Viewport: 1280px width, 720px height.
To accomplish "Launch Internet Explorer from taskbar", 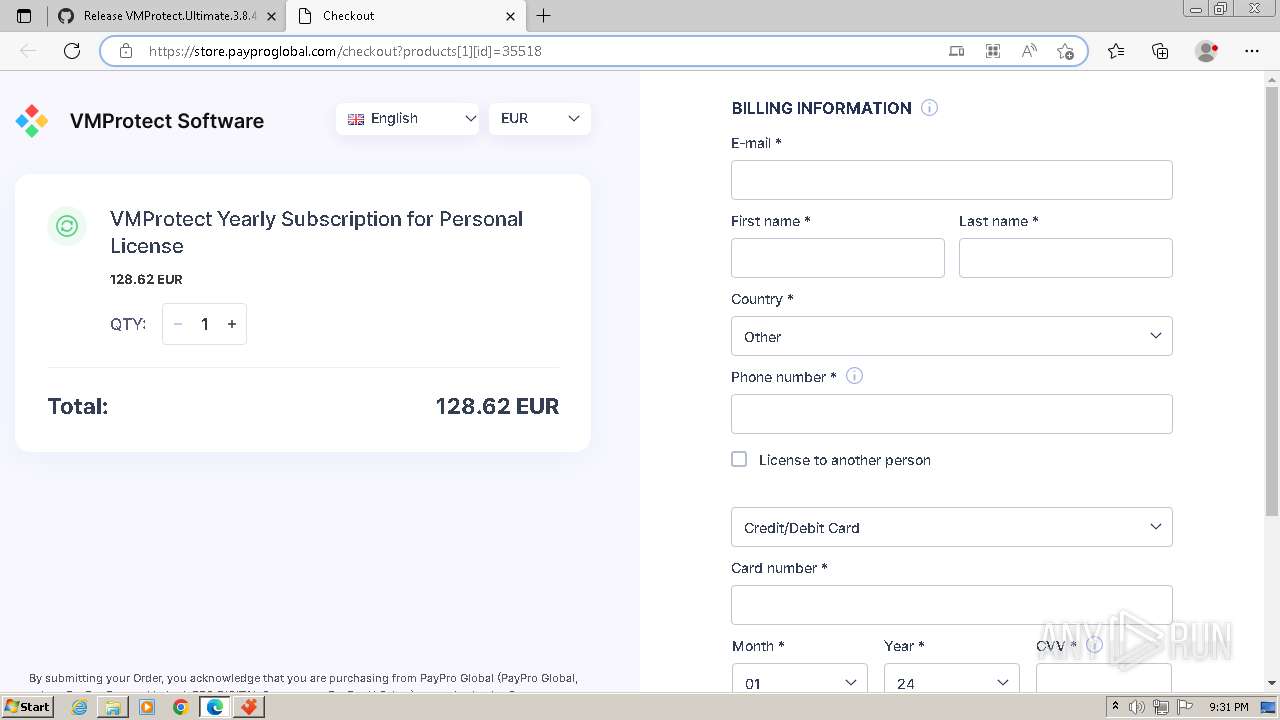I will pyautogui.click(x=79, y=707).
